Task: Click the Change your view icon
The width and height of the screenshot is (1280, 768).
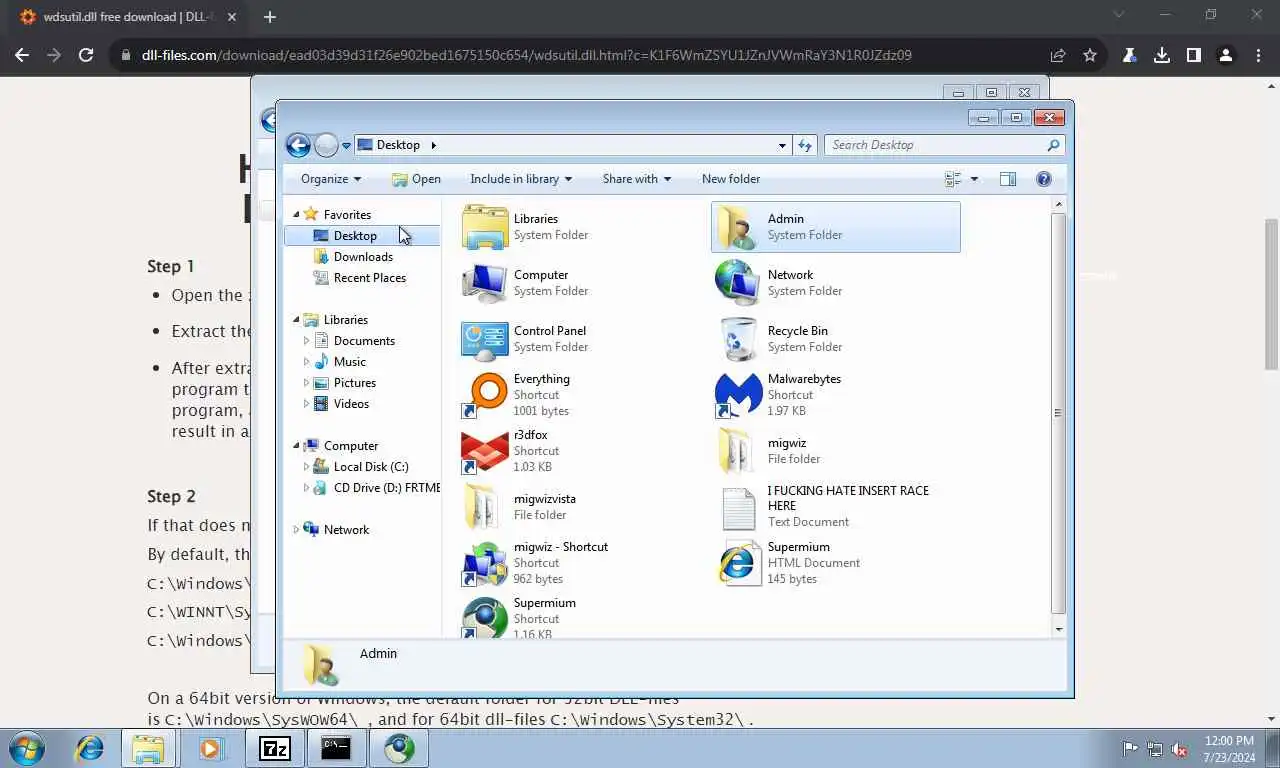Action: click(953, 179)
